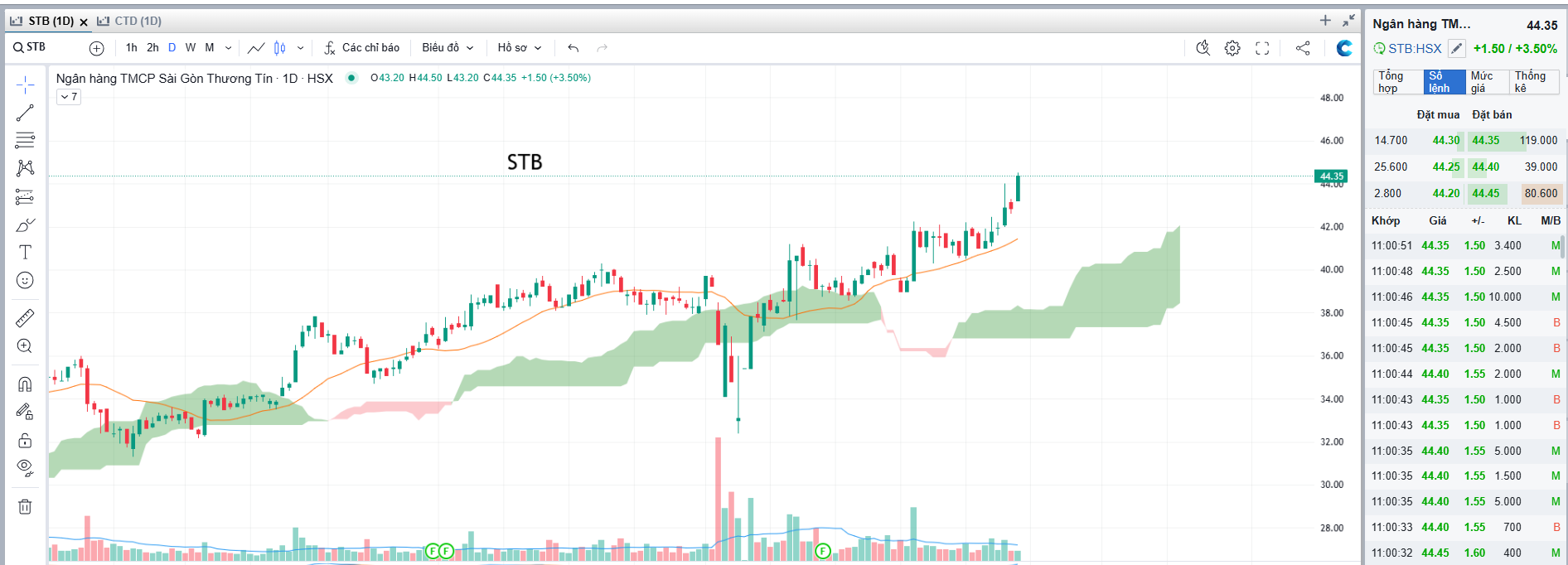Switch to the CTD (1D) tab
1568x565 pixels.
[129, 21]
